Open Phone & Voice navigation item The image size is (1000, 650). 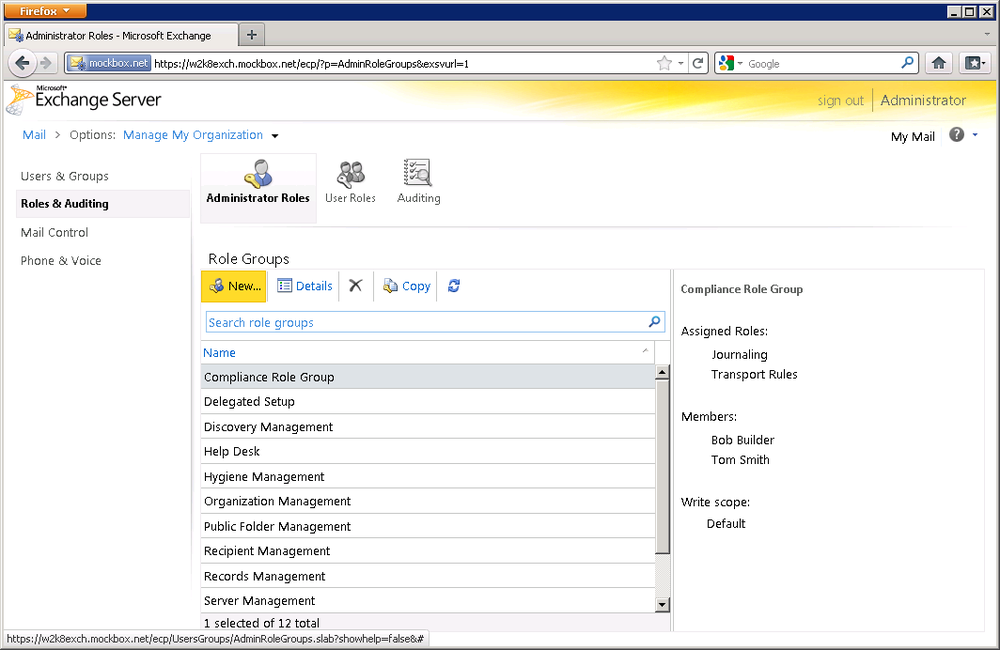coord(61,260)
